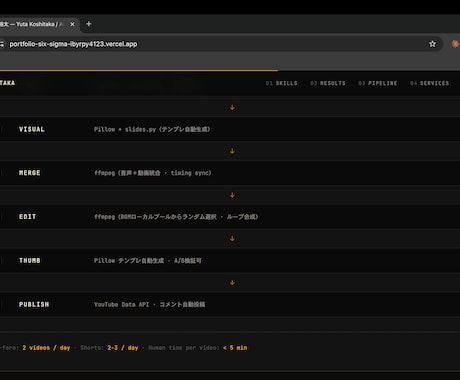This screenshot has width=460, height=380.
Task: Select the Yuta Koshitaka browser tab
Action: (x=33, y=24)
